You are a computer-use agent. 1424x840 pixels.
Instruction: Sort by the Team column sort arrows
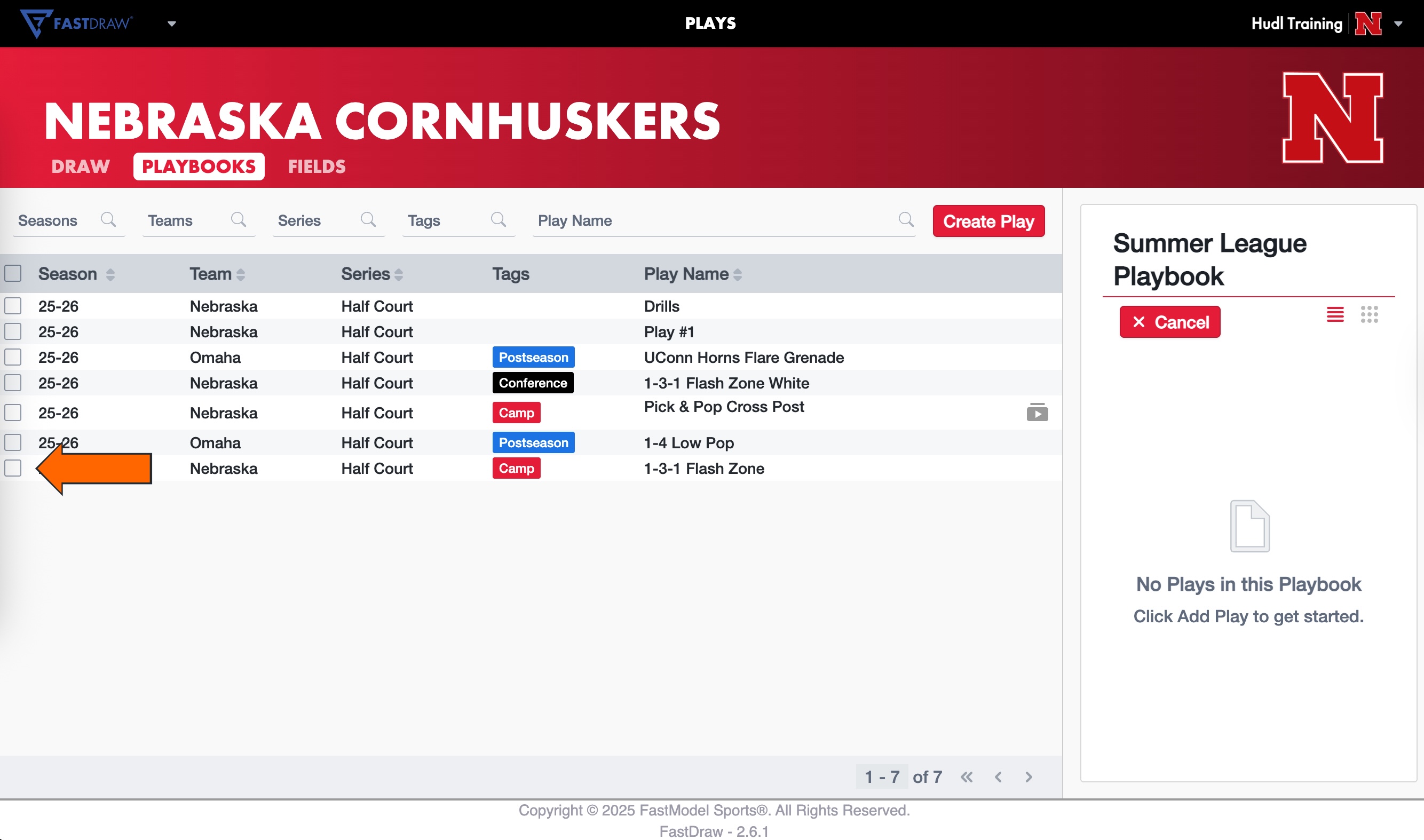pos(241,274)
